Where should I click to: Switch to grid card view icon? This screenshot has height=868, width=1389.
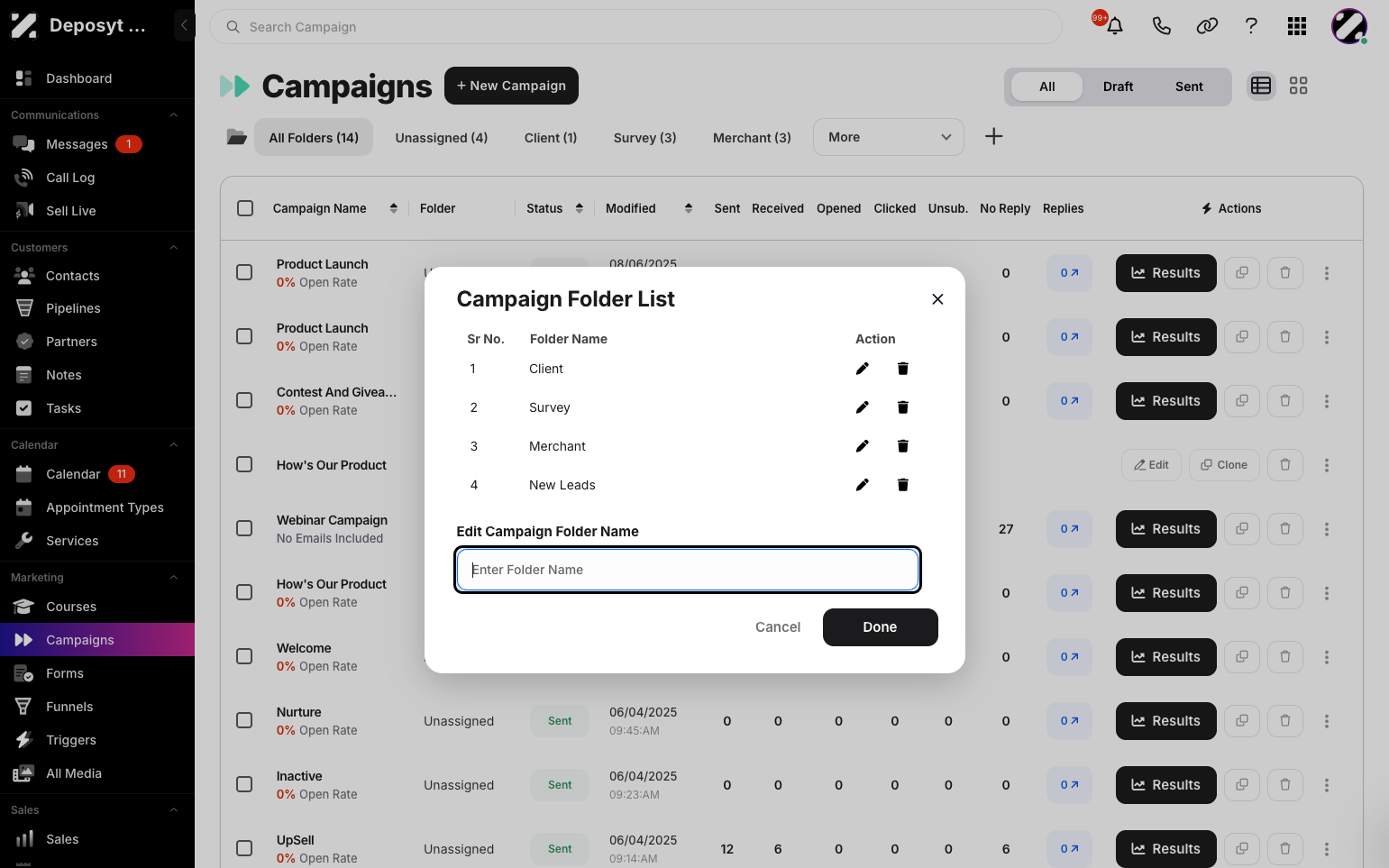[1298, 86]
